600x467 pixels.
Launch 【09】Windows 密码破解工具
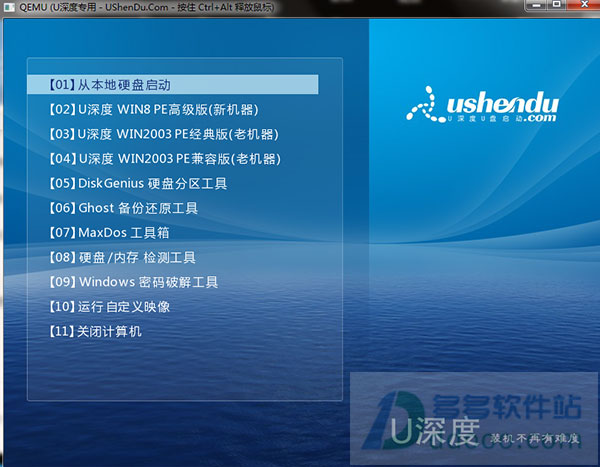pos(133,282)
